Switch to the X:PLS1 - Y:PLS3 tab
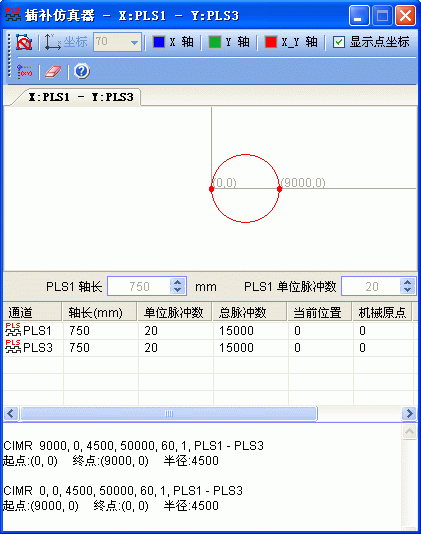Viewport: 421px width, 534px height. (81, 97)
